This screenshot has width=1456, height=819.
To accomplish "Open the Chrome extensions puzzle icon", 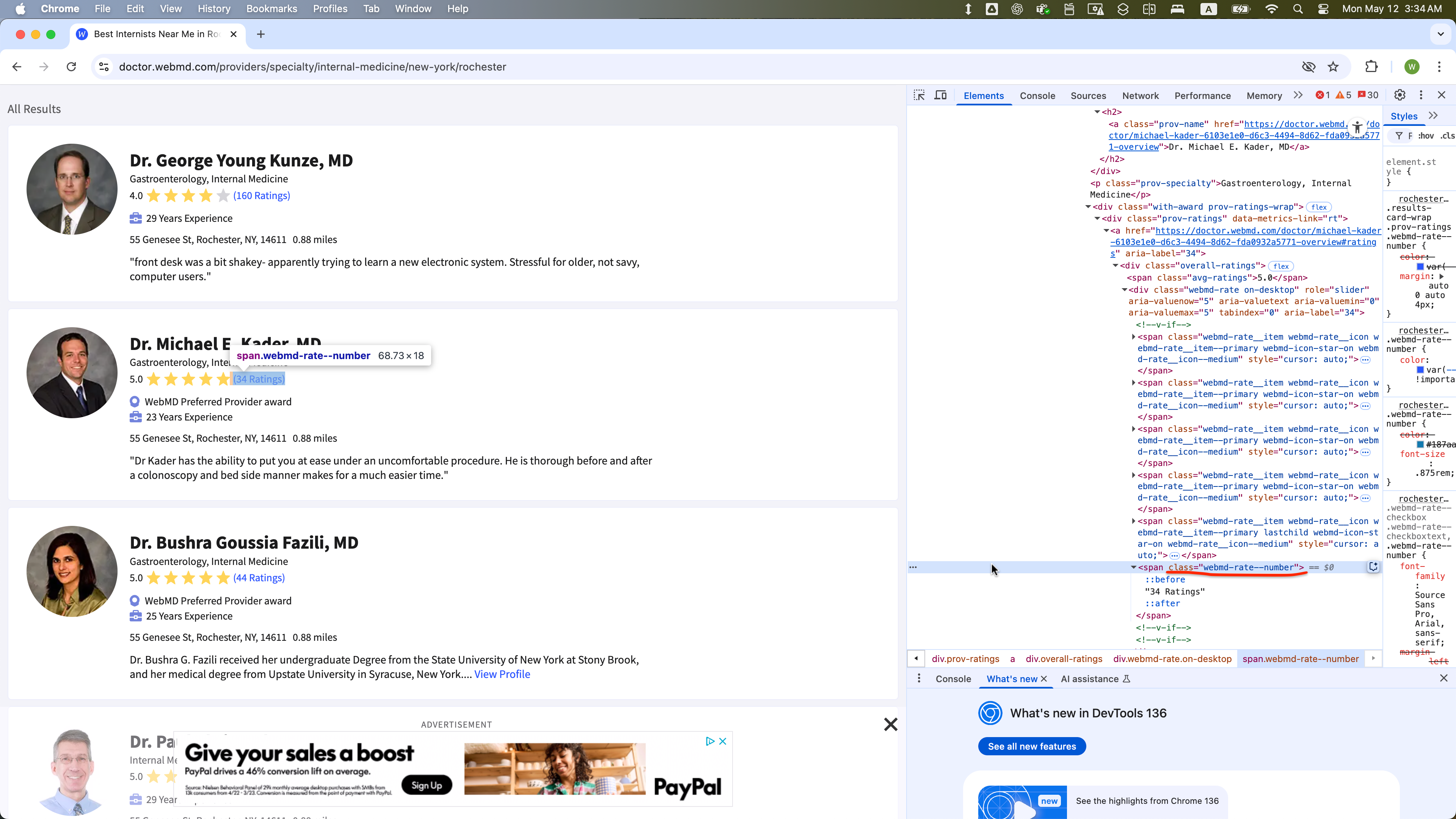I will 1371,67.
